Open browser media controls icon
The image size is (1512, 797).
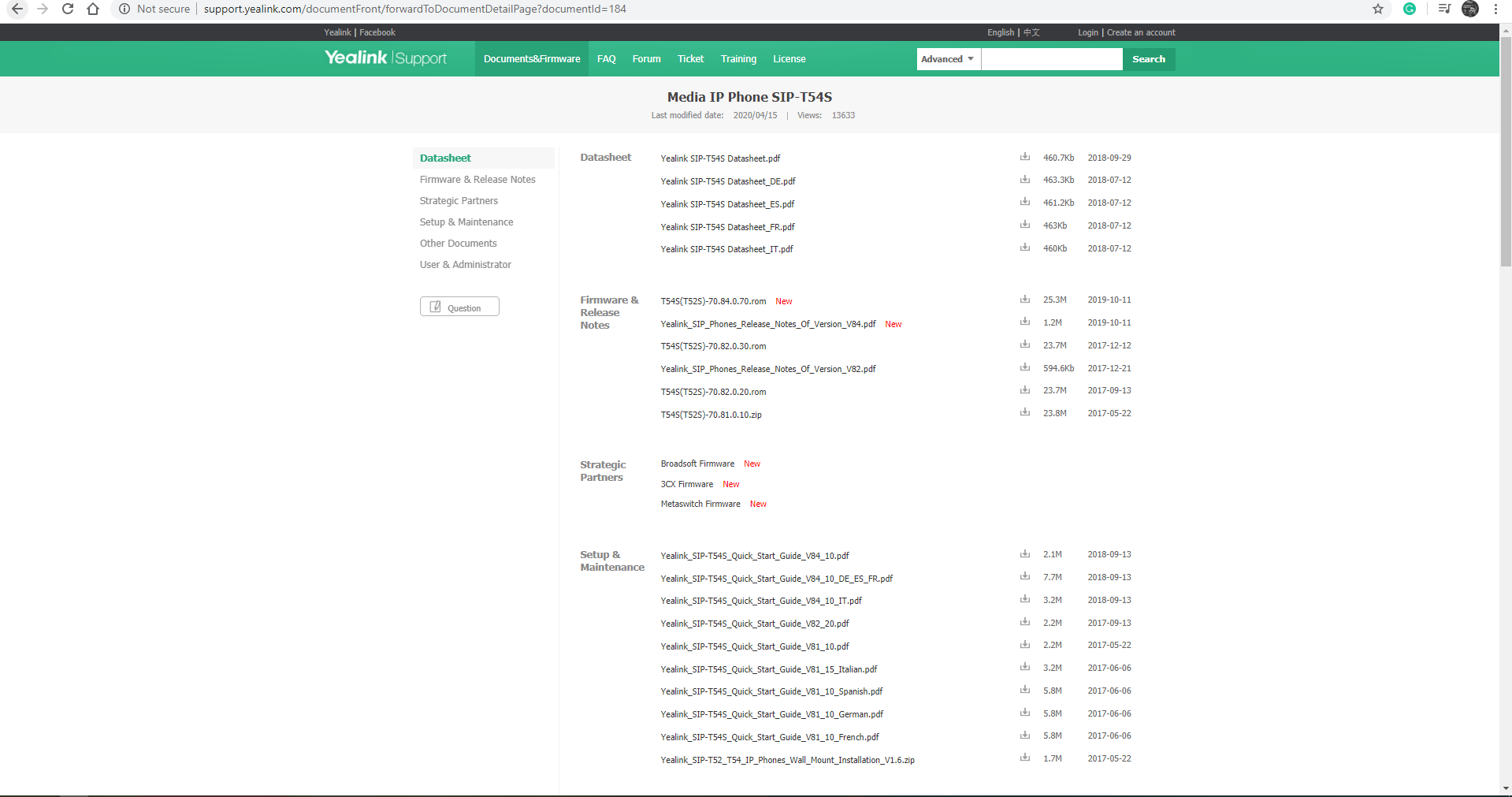pos(1443,9)
